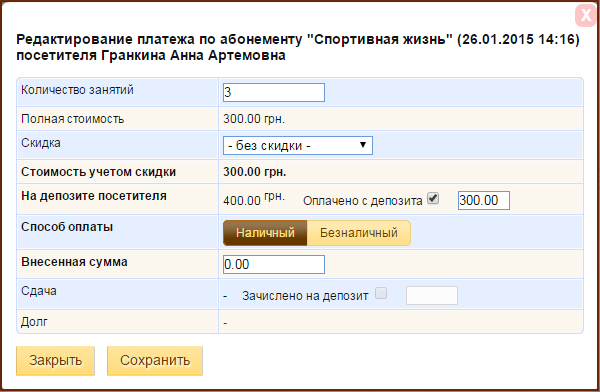
Task: Click the Полная стоимость 300.00 грн. value
Action: 254,119
